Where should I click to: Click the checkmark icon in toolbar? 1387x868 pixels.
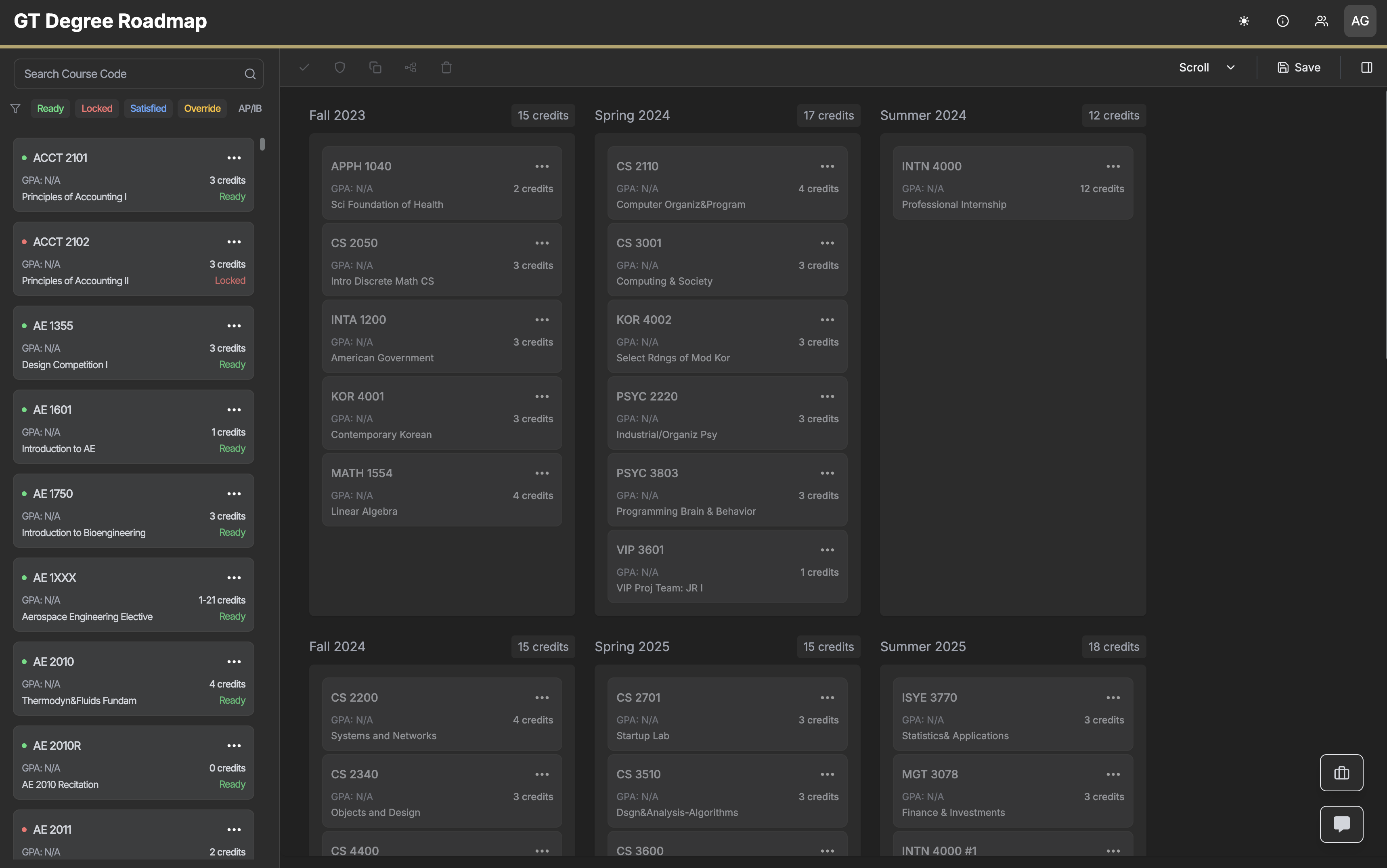point(304,68)
